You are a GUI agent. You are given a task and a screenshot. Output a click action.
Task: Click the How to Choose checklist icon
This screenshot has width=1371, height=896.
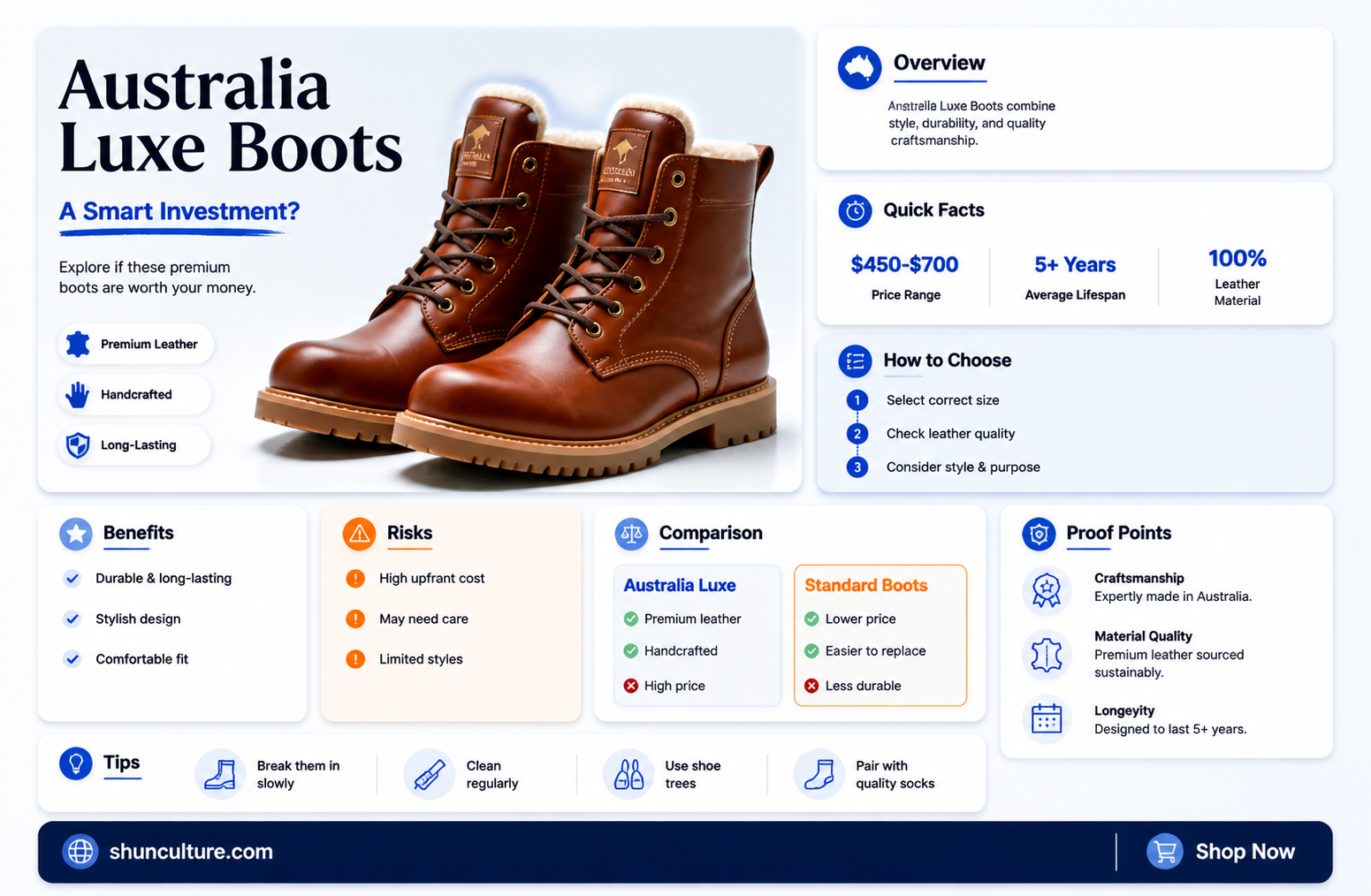pyautogui.click(x=855, y=361)
